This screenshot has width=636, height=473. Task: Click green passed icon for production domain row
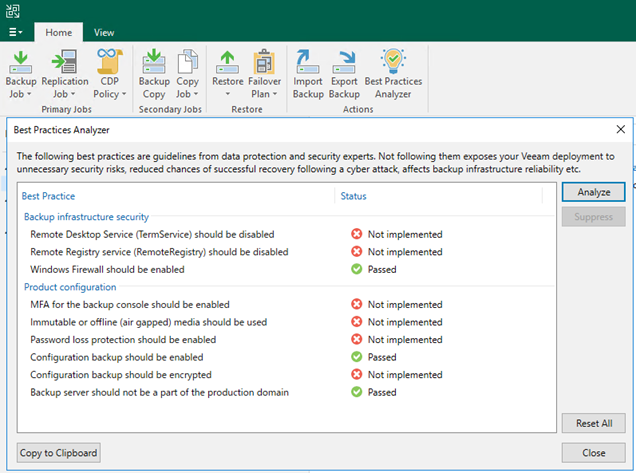pyautogui.click(x=357, y=392)
